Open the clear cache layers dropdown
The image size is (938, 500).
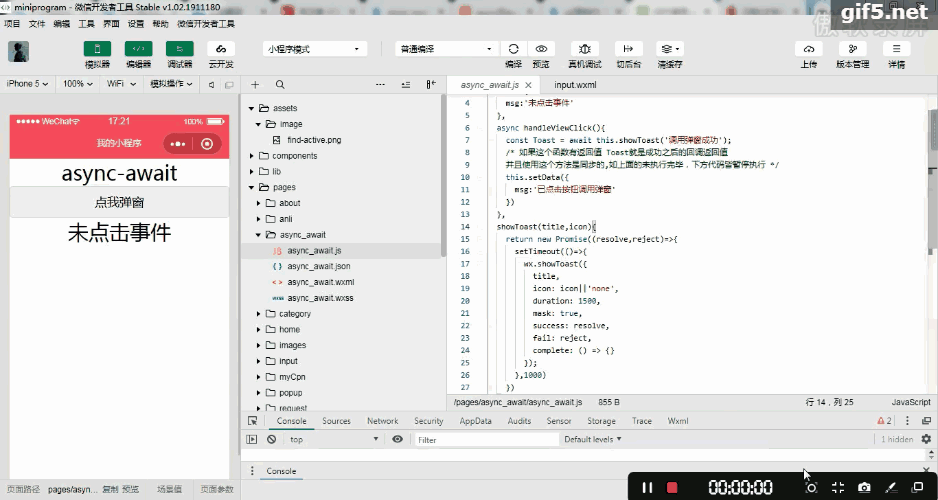pos(670,49)
